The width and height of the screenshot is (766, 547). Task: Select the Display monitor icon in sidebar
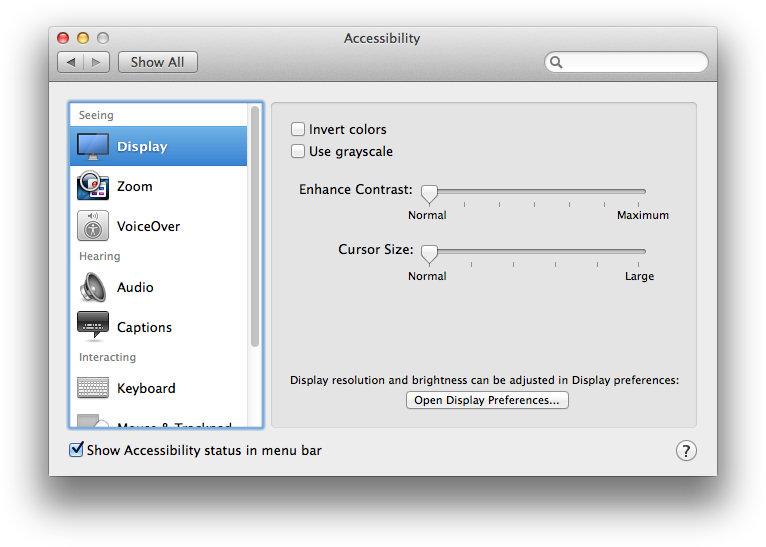pos(93,146)
